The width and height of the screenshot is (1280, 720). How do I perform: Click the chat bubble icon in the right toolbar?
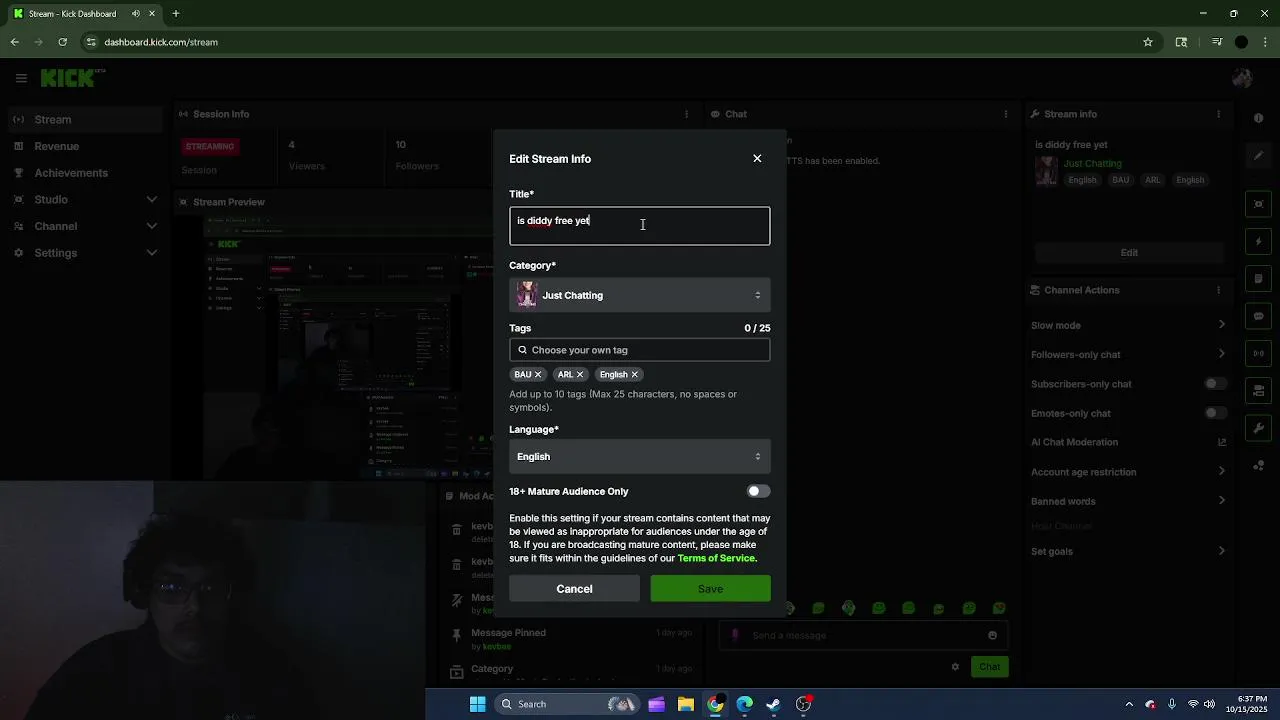(1258, 316)
